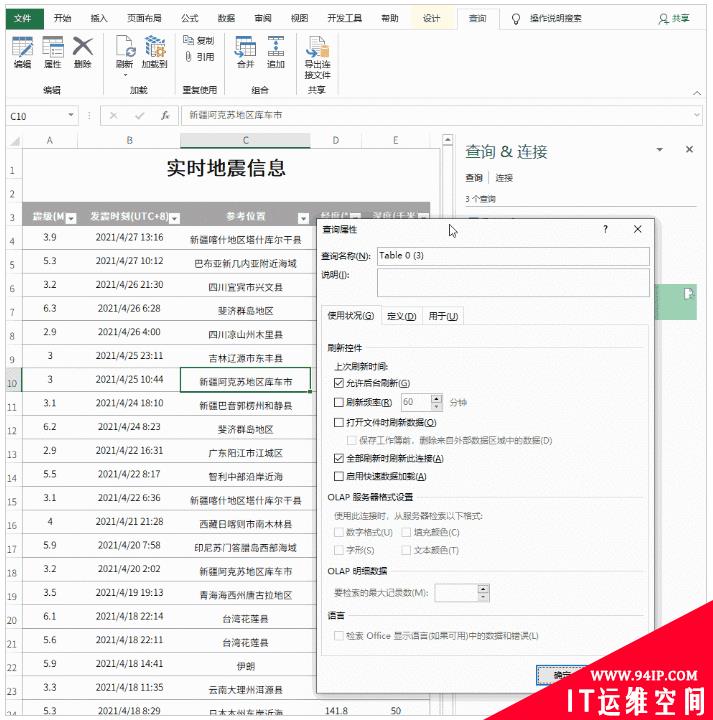The height and width of the screenshot is (720, 713).
Task: Click the 编辑 query edit icon
Action: 22,47
